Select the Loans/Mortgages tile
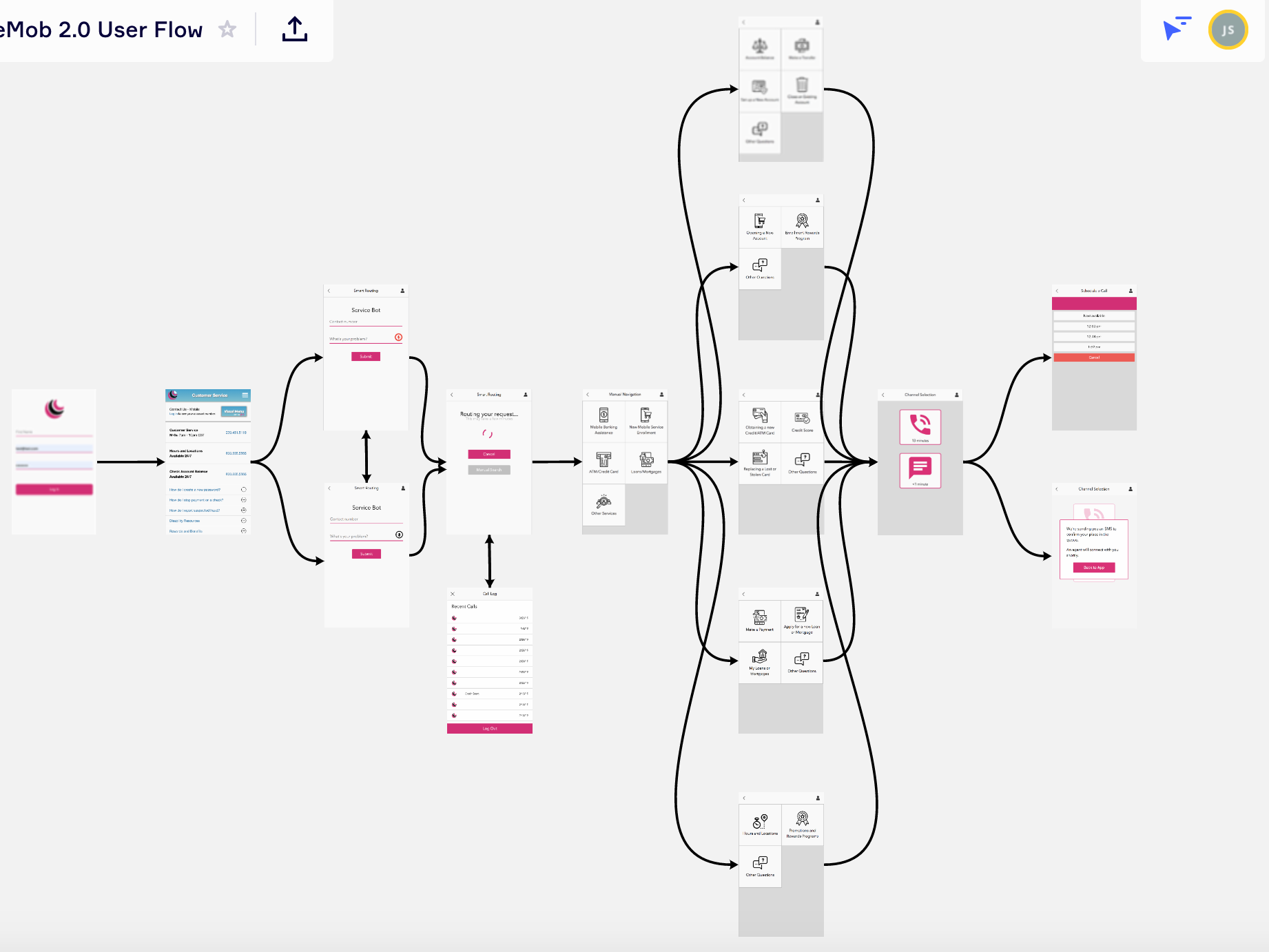 pos(646,463)
